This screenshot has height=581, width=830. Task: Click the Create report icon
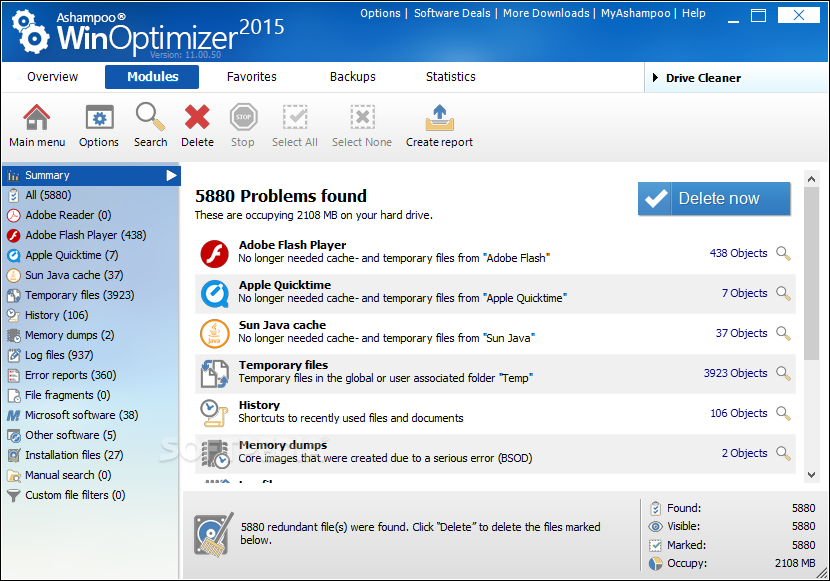click(439, 117)
